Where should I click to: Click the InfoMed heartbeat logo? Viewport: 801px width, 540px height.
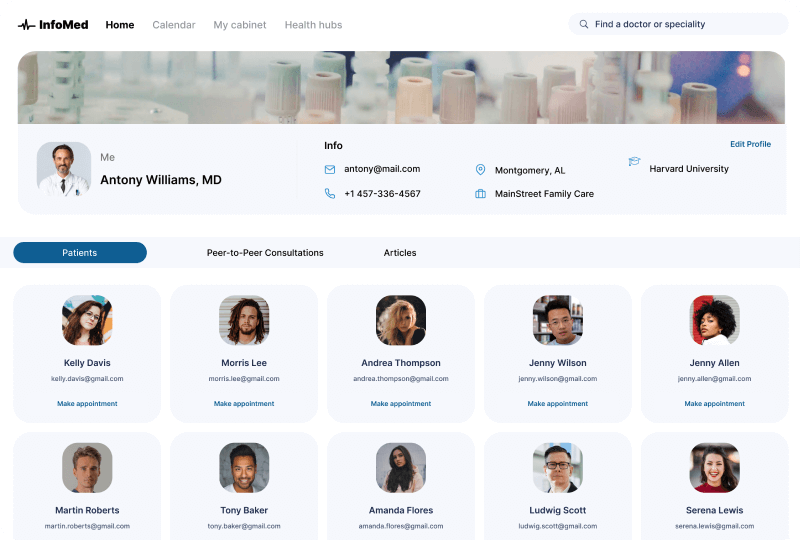[53, 25]
